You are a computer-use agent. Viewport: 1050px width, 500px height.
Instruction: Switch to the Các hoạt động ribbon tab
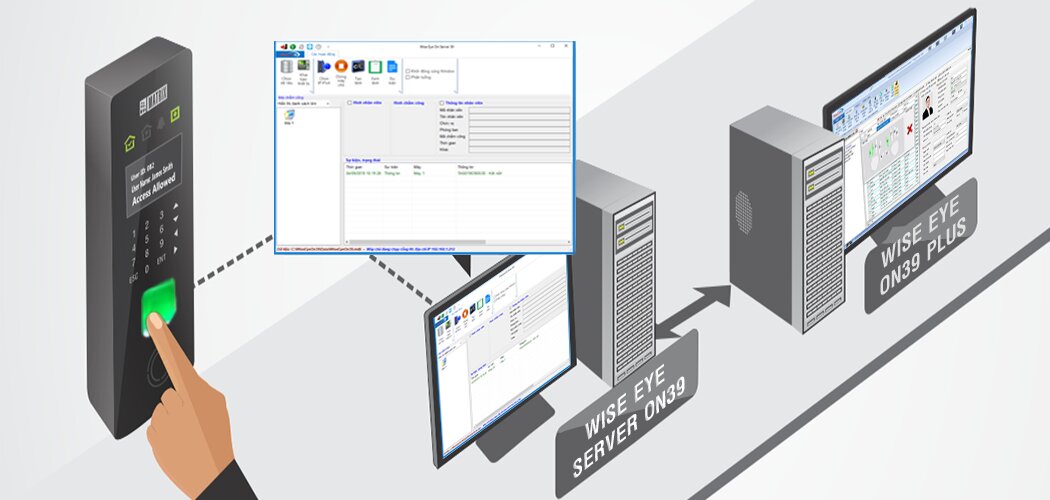pyautogui.click(x=311, y=53)
